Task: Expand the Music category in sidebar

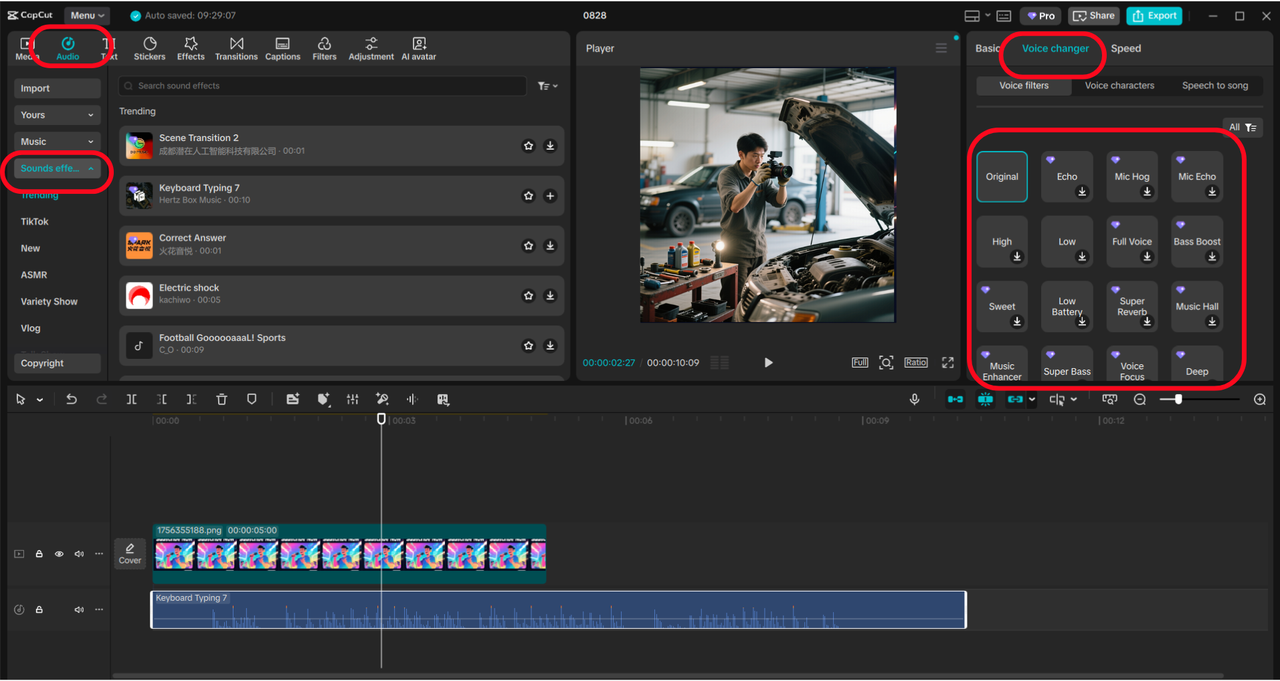Action: click(x=57, y=142)
